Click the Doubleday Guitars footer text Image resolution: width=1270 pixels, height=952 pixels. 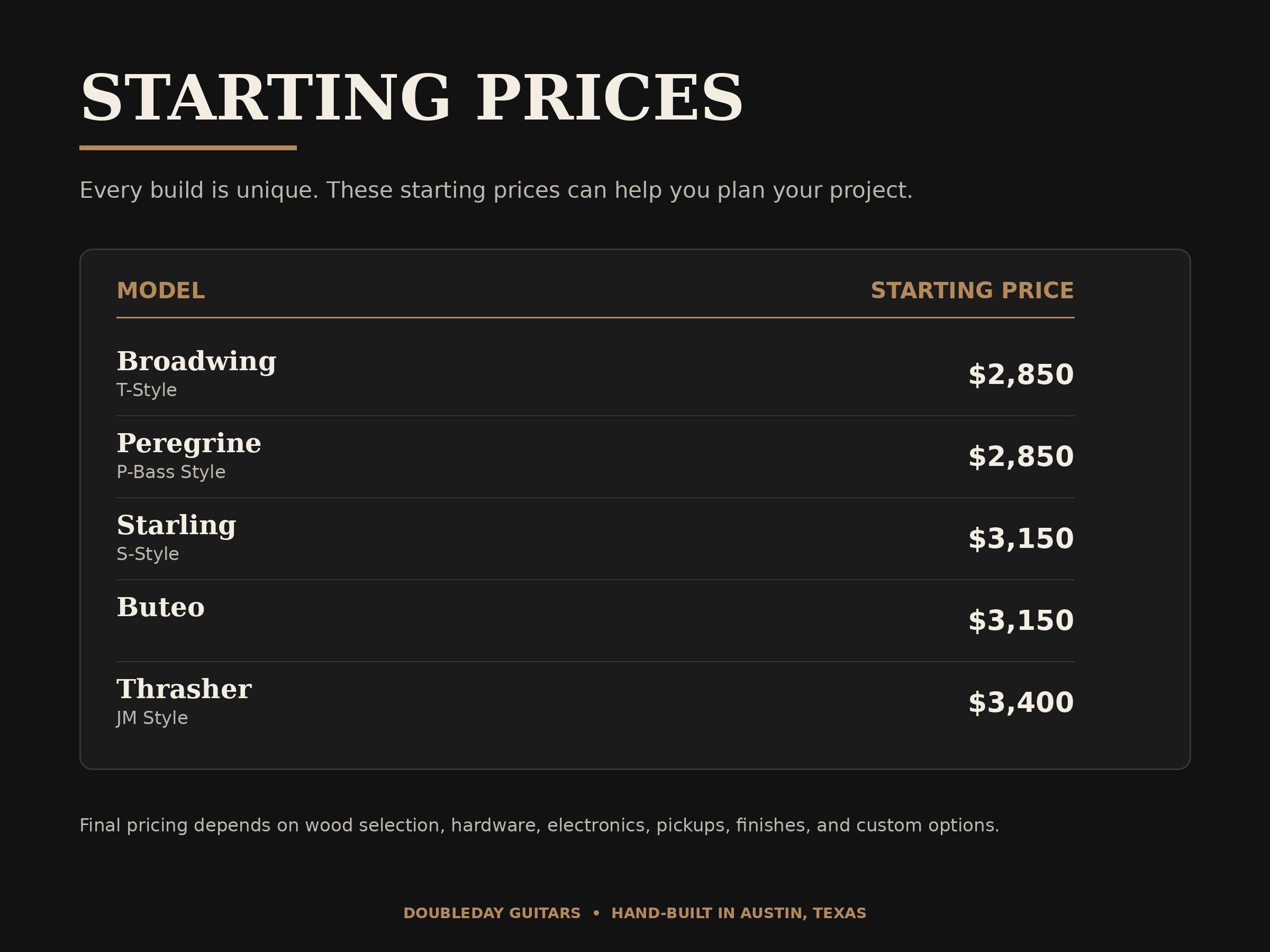(635, 913)
